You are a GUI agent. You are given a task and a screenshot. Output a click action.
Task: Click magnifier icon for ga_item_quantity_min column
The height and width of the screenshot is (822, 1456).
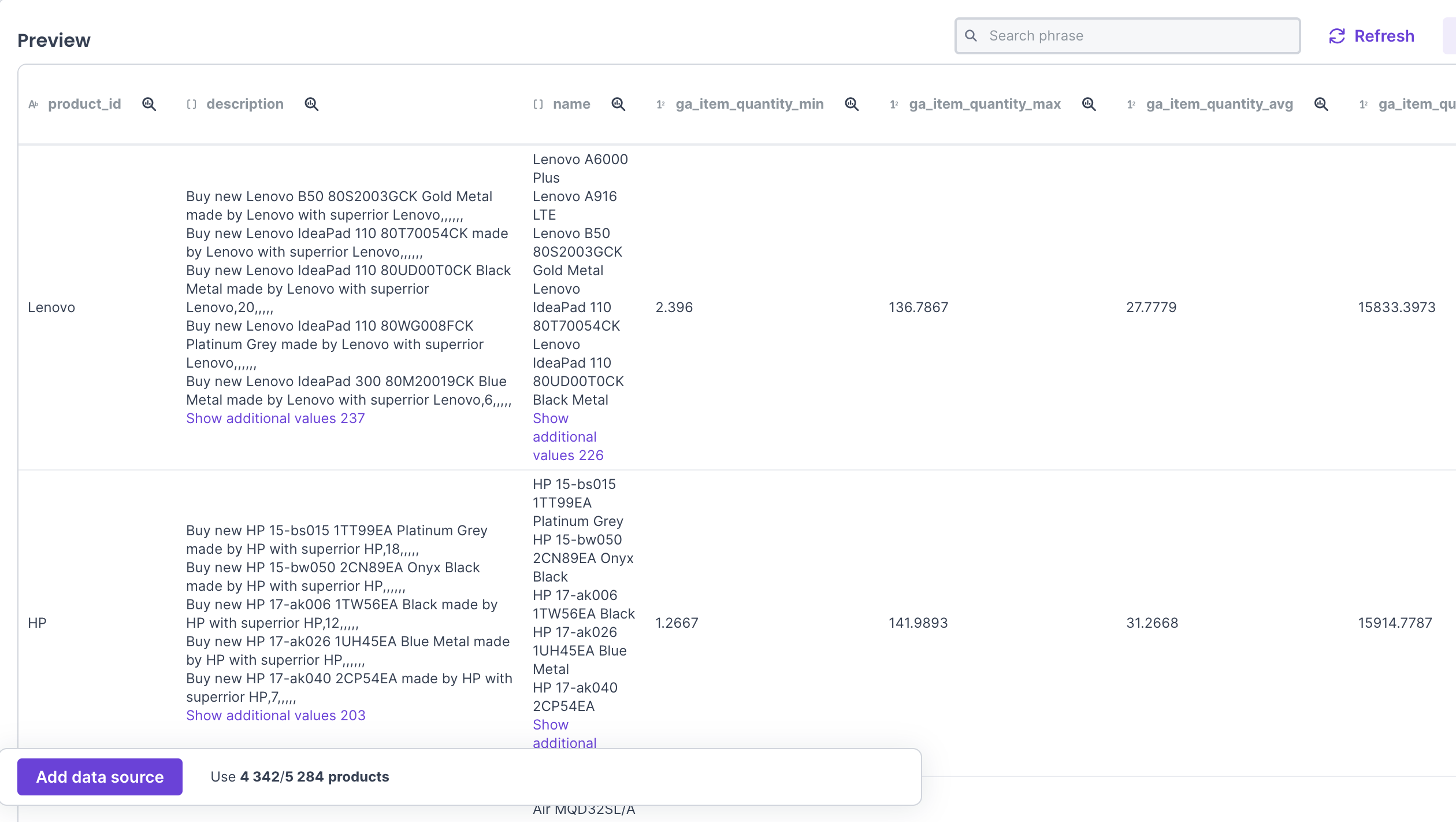(852, 104)
